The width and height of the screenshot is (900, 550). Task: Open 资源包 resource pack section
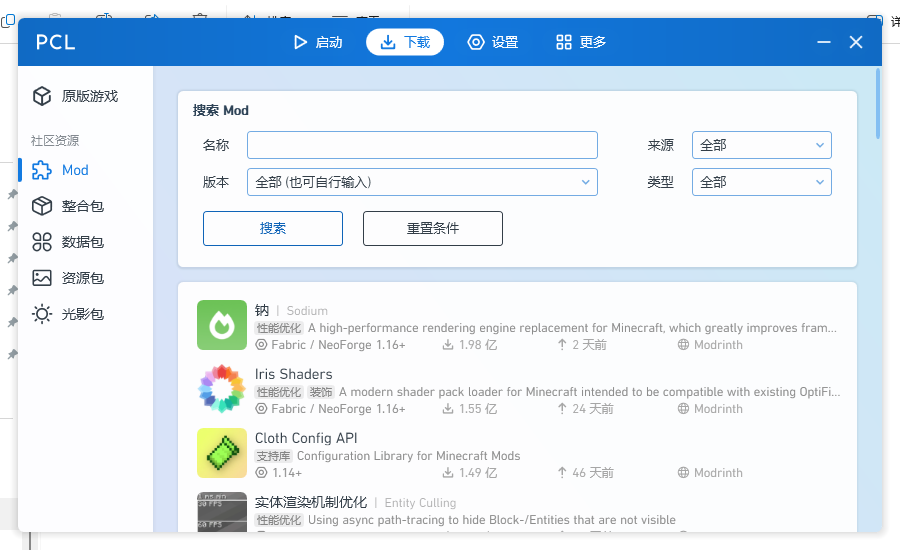coord(86,278)
